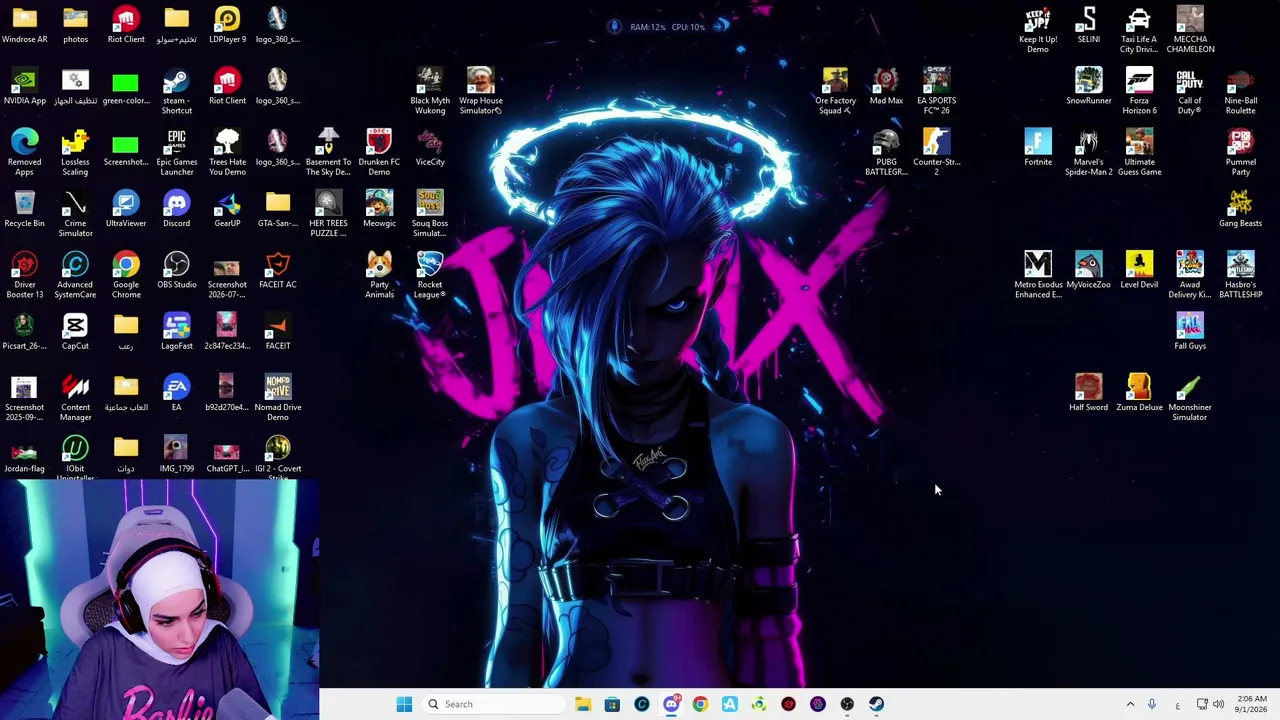The image size is (1280, 720).
Task: Open the Pummel Party shortcut
Action: coord(1240,153)
